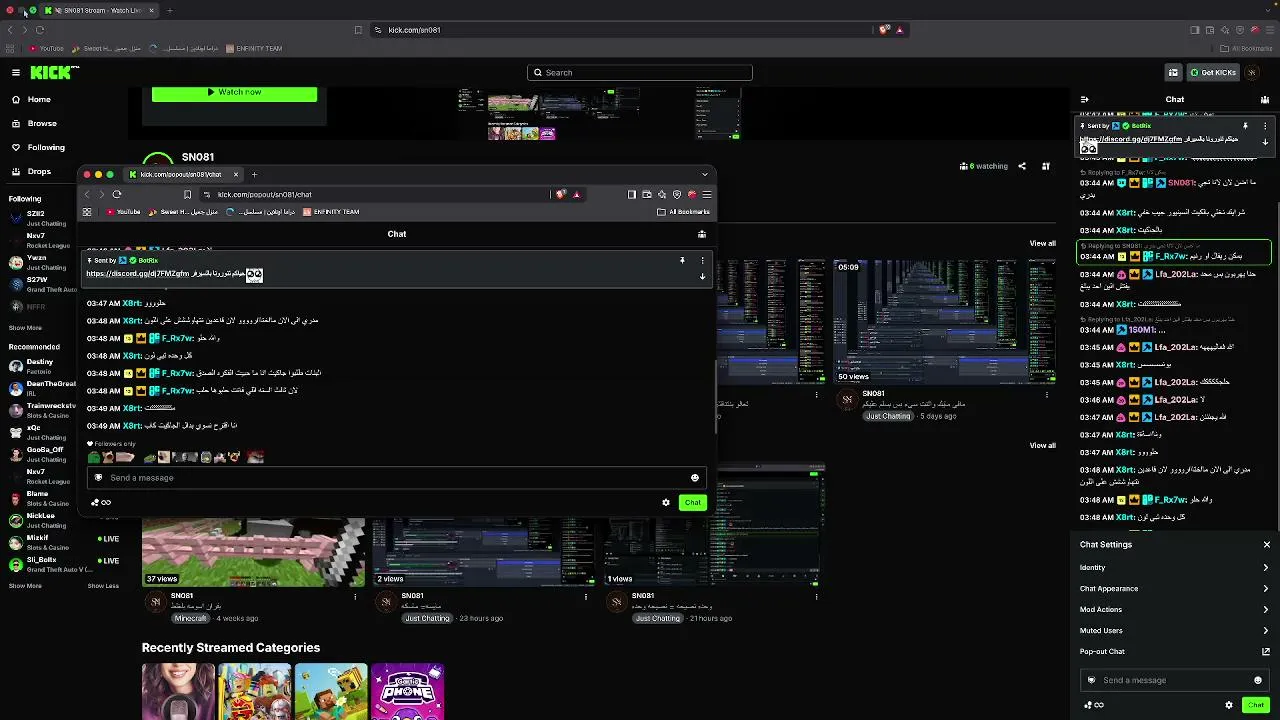Open the YouTube bookmark in main bookmarks bar
Viewport: 1280px width, 720px height.
(46, 48)
